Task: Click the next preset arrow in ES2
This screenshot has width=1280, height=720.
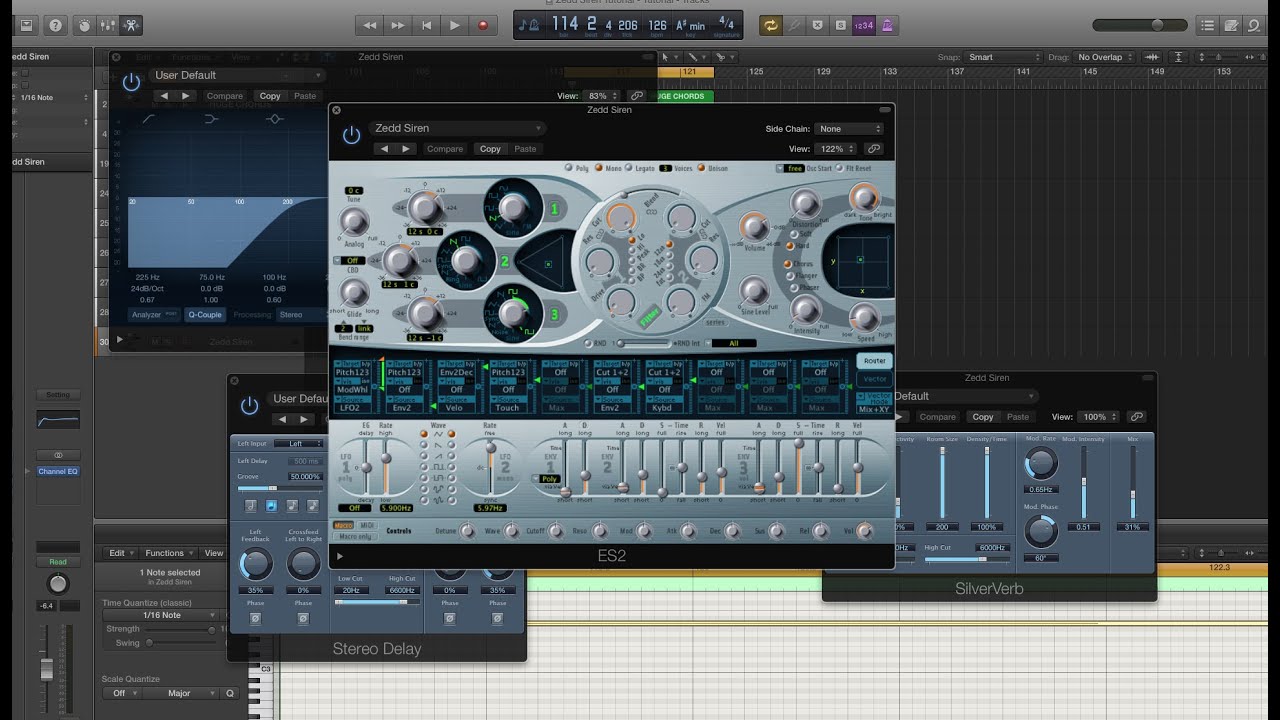Action: pyautogui.click(x=406, y=149)
